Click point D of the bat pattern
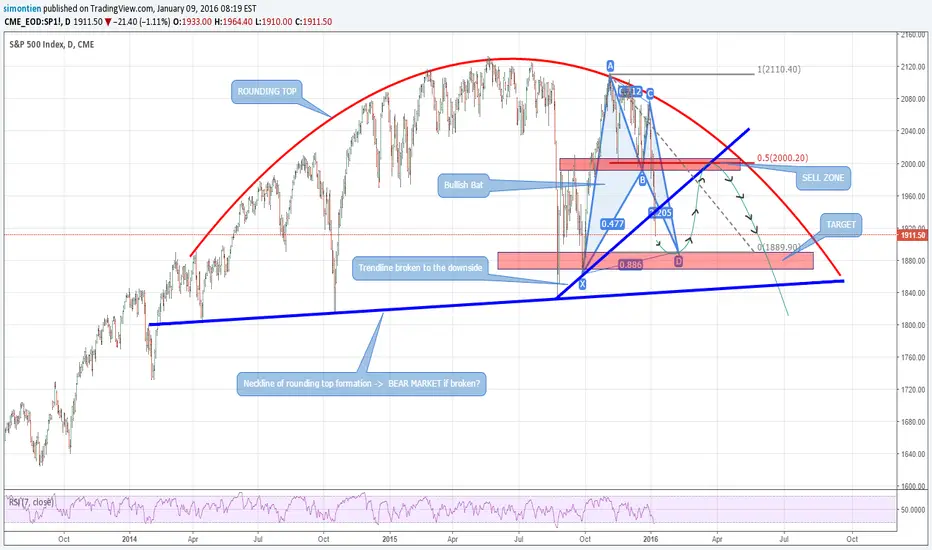Image resolution: width=932 pixels, height=550 pixels. pyautogui.click(x=678, y=261)
